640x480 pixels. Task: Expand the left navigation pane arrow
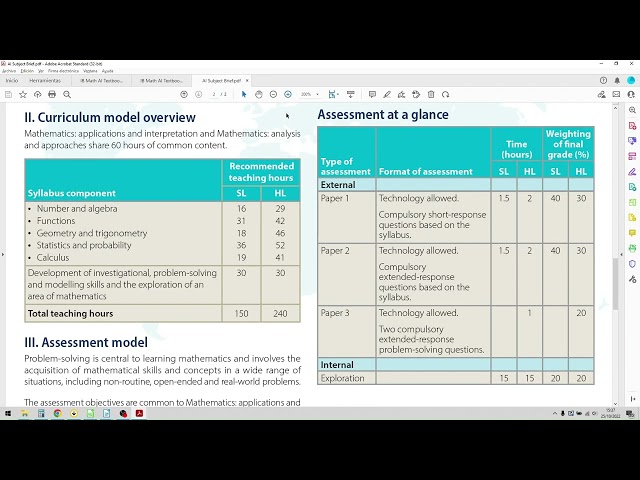[3, 254]
